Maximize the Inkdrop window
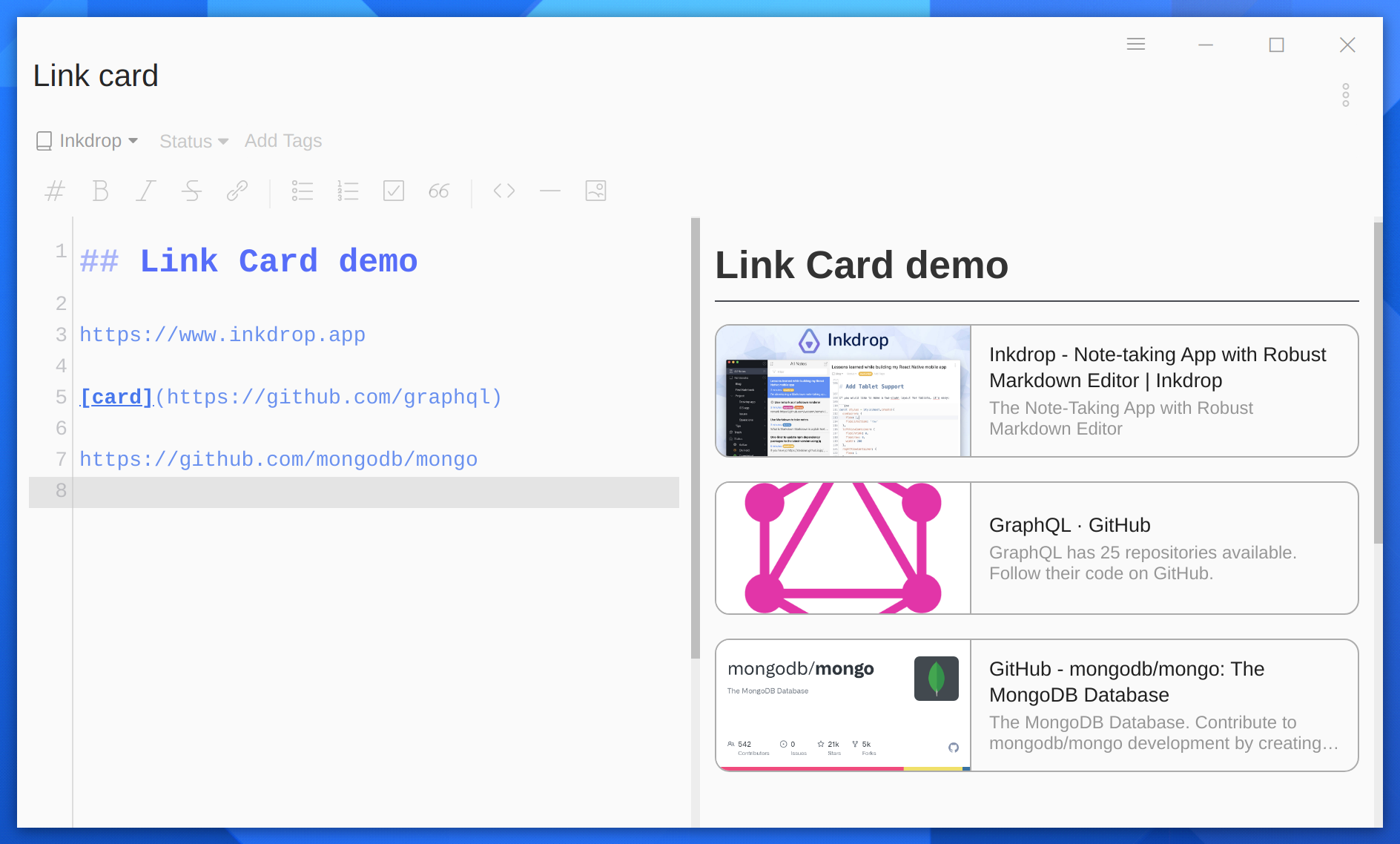This screenshot has height=844, width=1400. click(x=1277, y=44)
